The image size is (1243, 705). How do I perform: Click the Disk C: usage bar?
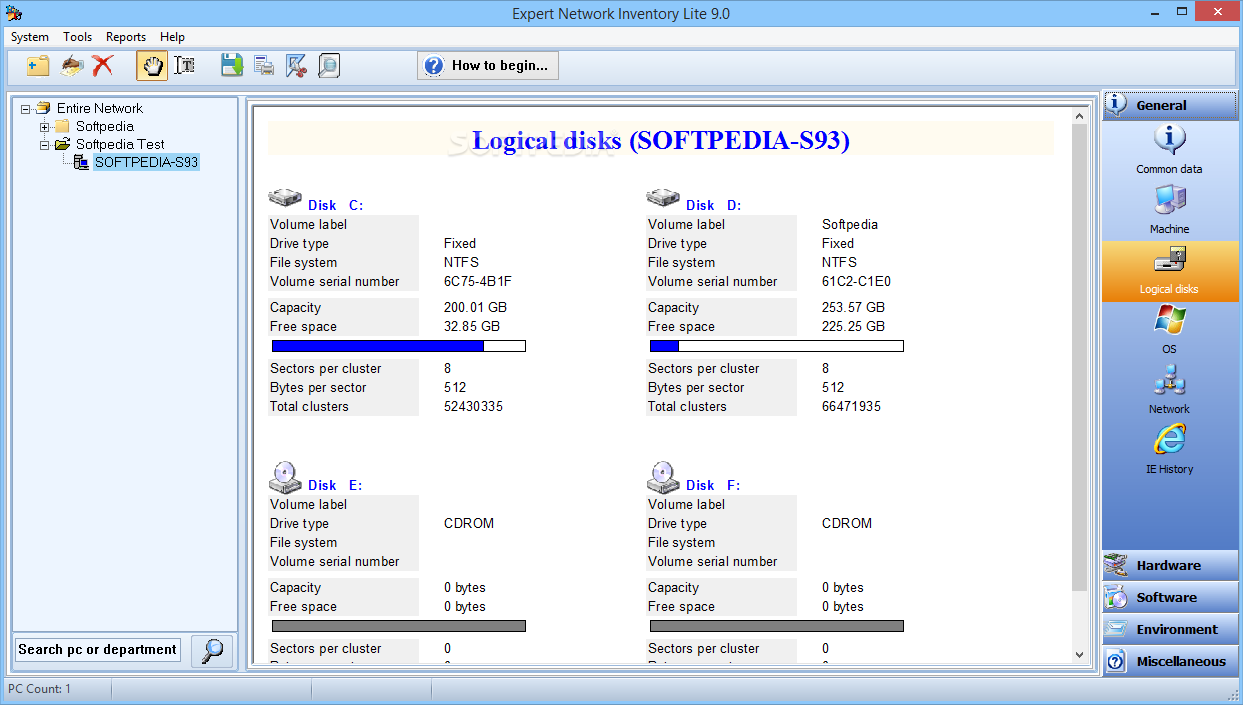click(399, 346)
